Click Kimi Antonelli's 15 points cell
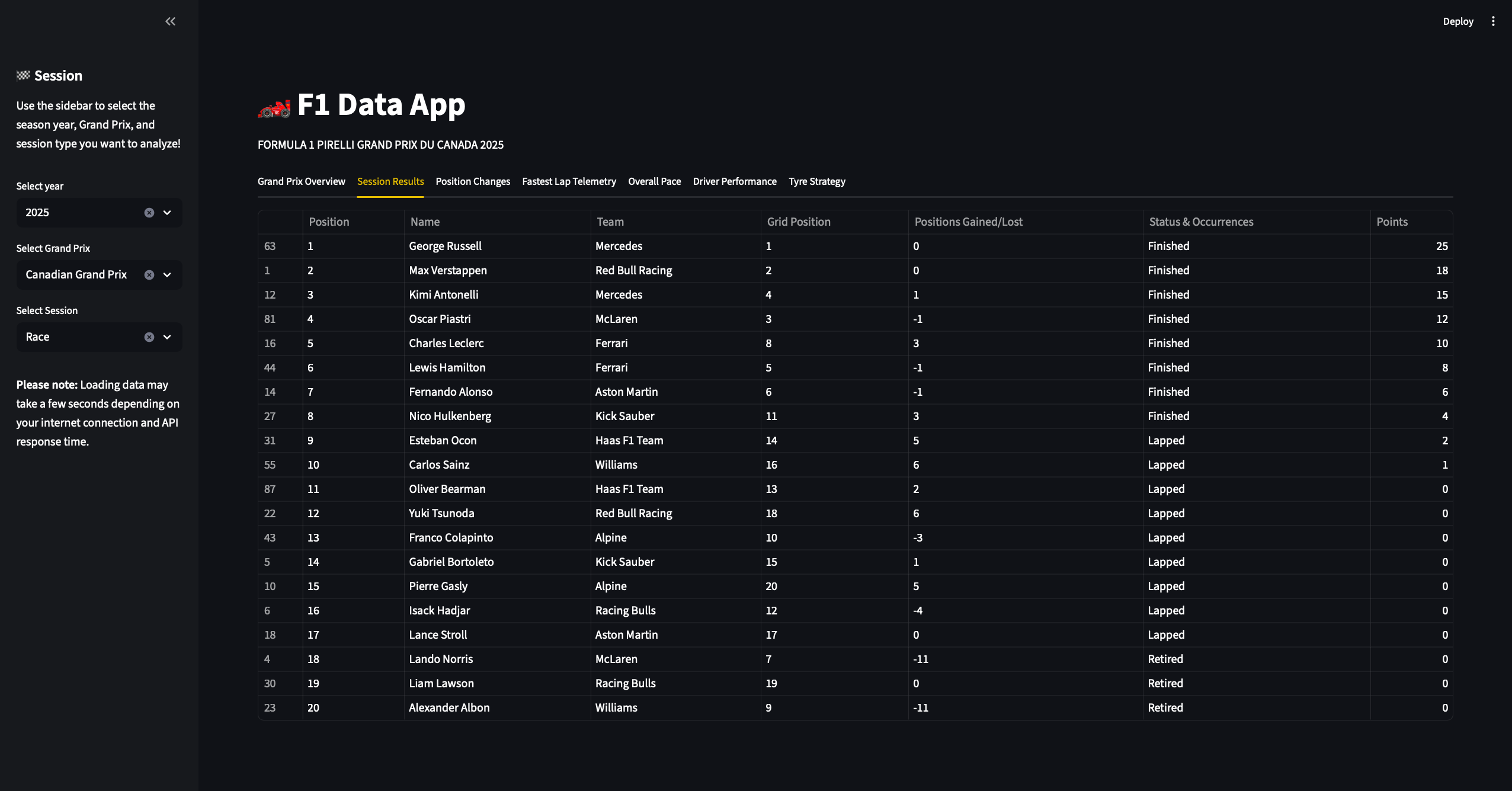1512x791 pixels. 1411,294
